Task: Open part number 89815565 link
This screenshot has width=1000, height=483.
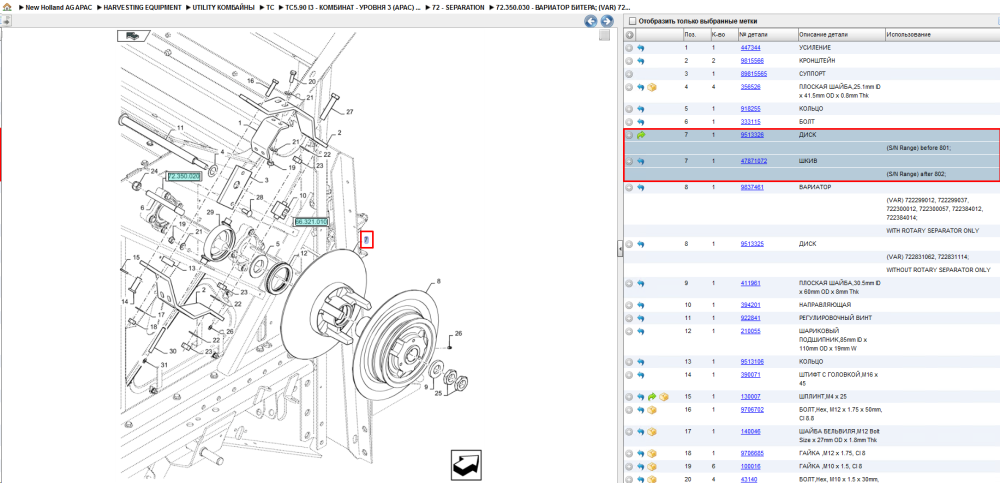Action: click(x=754, y=74)
